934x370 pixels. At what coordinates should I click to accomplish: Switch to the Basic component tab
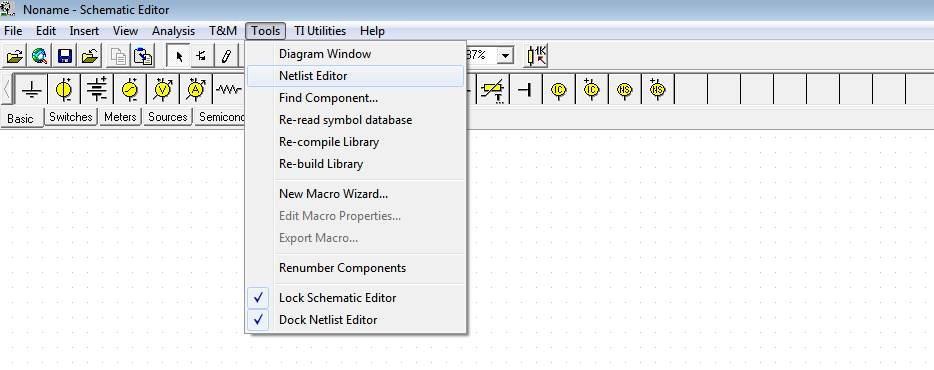coord(21,119)
